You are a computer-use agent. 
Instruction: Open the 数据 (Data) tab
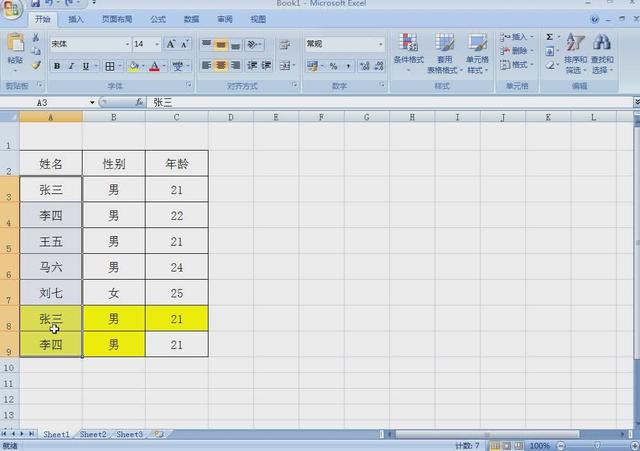[x=191, y=19]
